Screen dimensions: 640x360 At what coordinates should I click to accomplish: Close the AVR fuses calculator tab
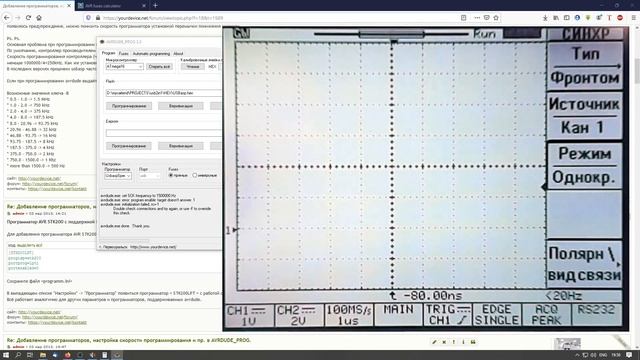tap(144, 6)
